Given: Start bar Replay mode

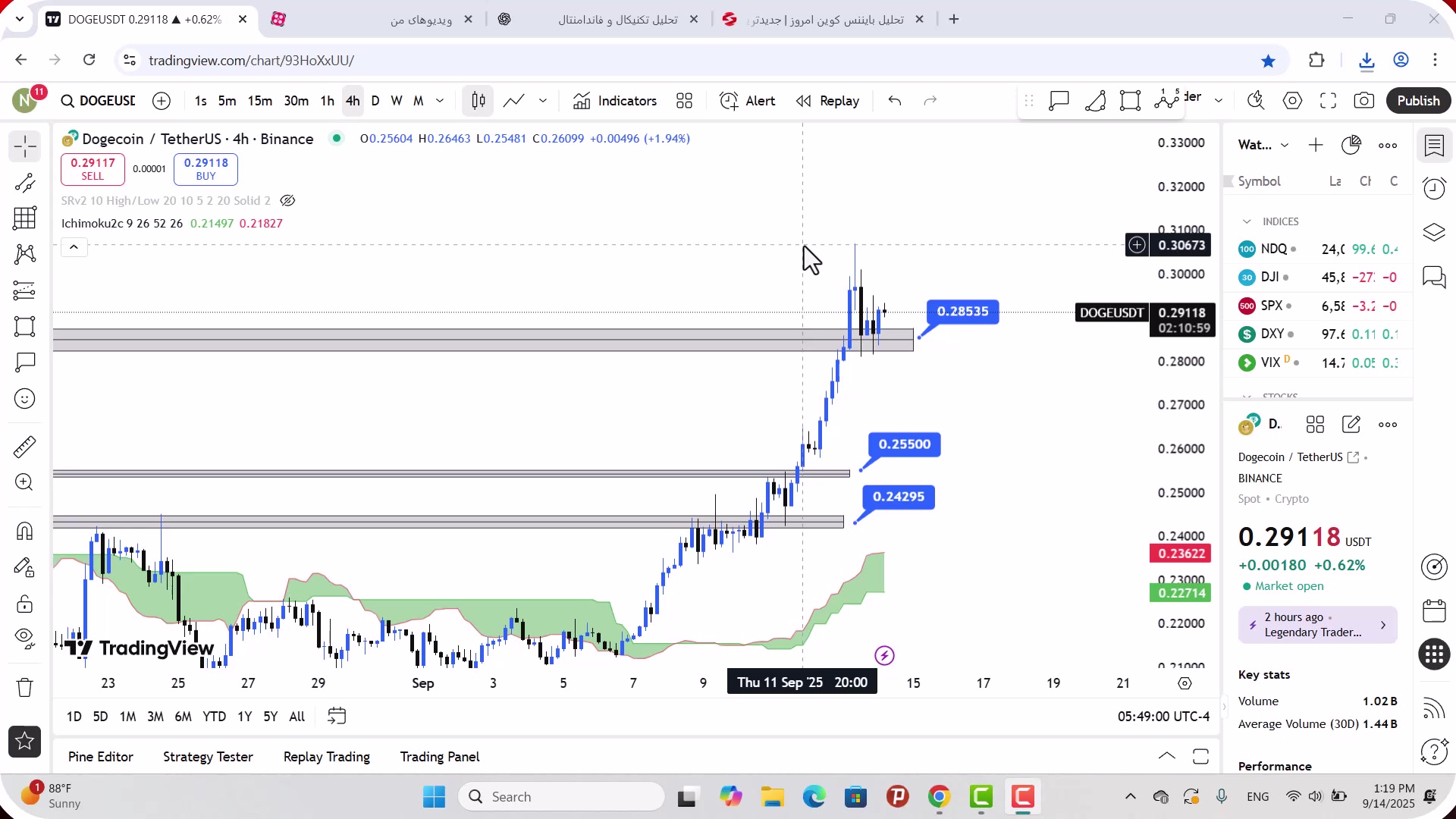Looking at the screenshot, I should coord(827,101).
